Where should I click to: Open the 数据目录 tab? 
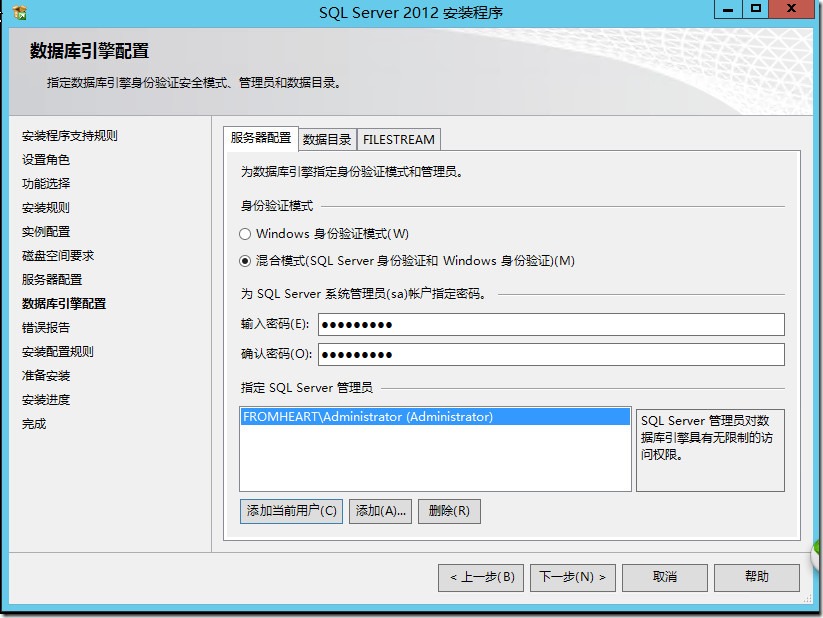327,140
